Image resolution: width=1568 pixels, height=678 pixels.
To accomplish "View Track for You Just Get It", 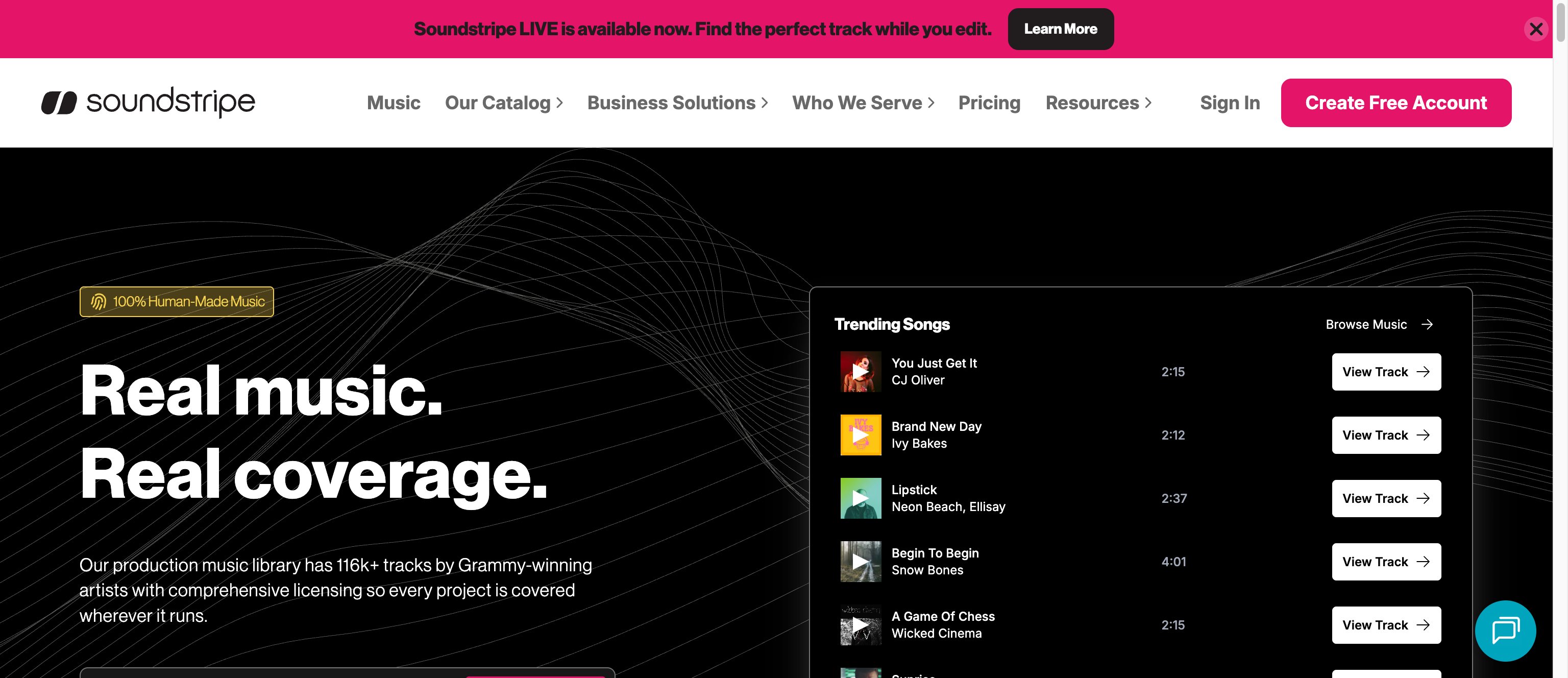I will [x=1386, y=371].
